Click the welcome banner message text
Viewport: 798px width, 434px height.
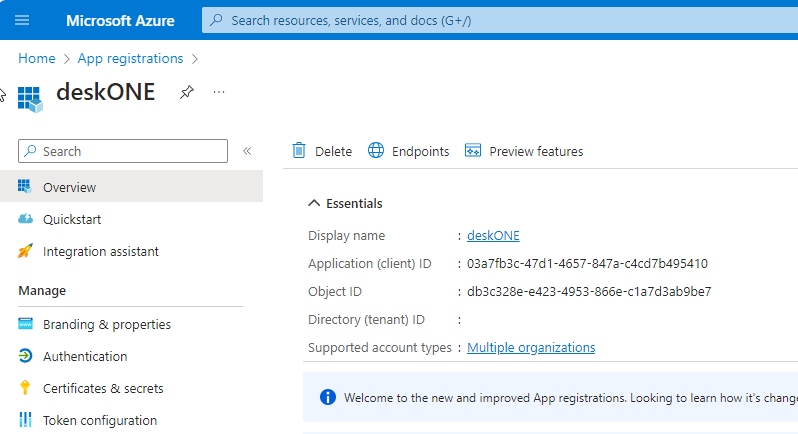571,397
